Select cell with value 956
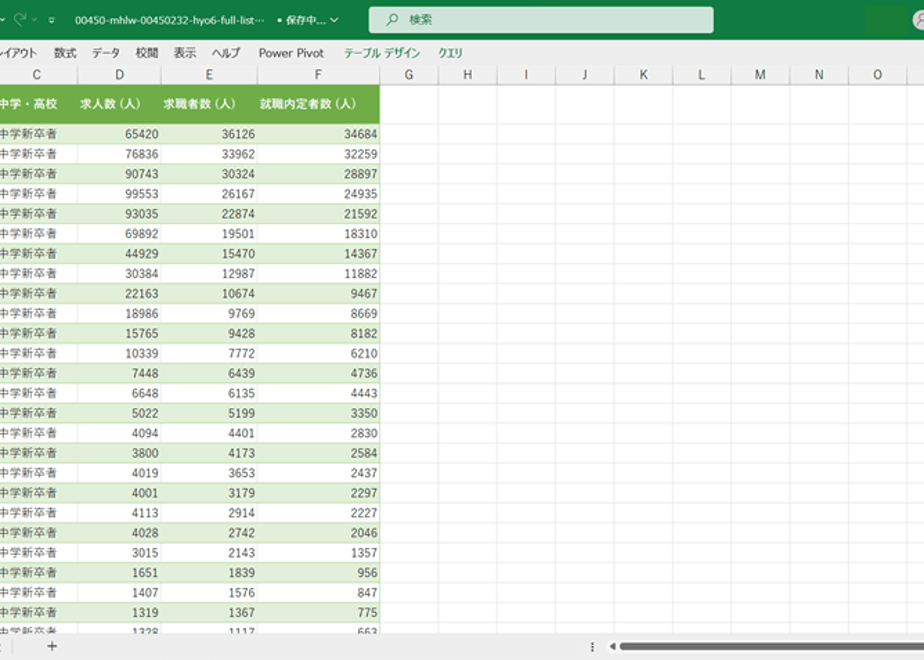Viewport: 924px width, 660px height. pyautogui.click(x=318, y=573)
